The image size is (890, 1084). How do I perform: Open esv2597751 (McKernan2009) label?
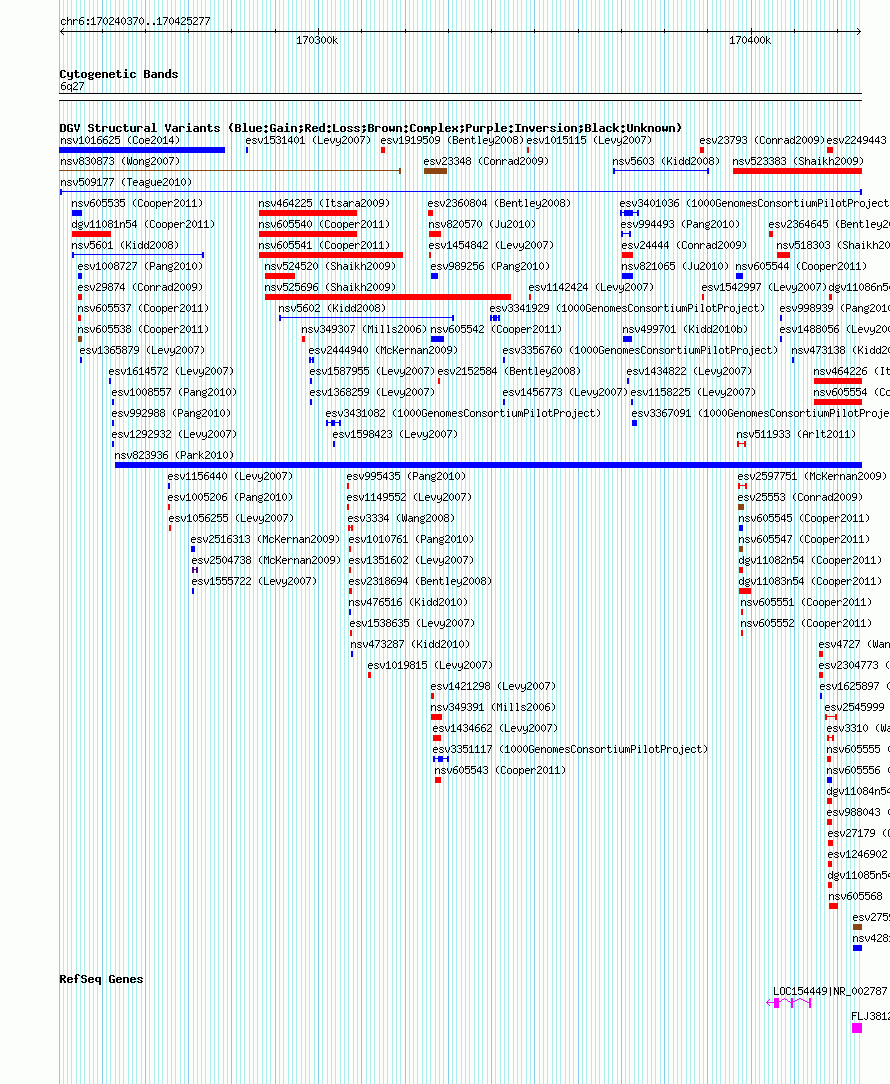click(812, 476)
